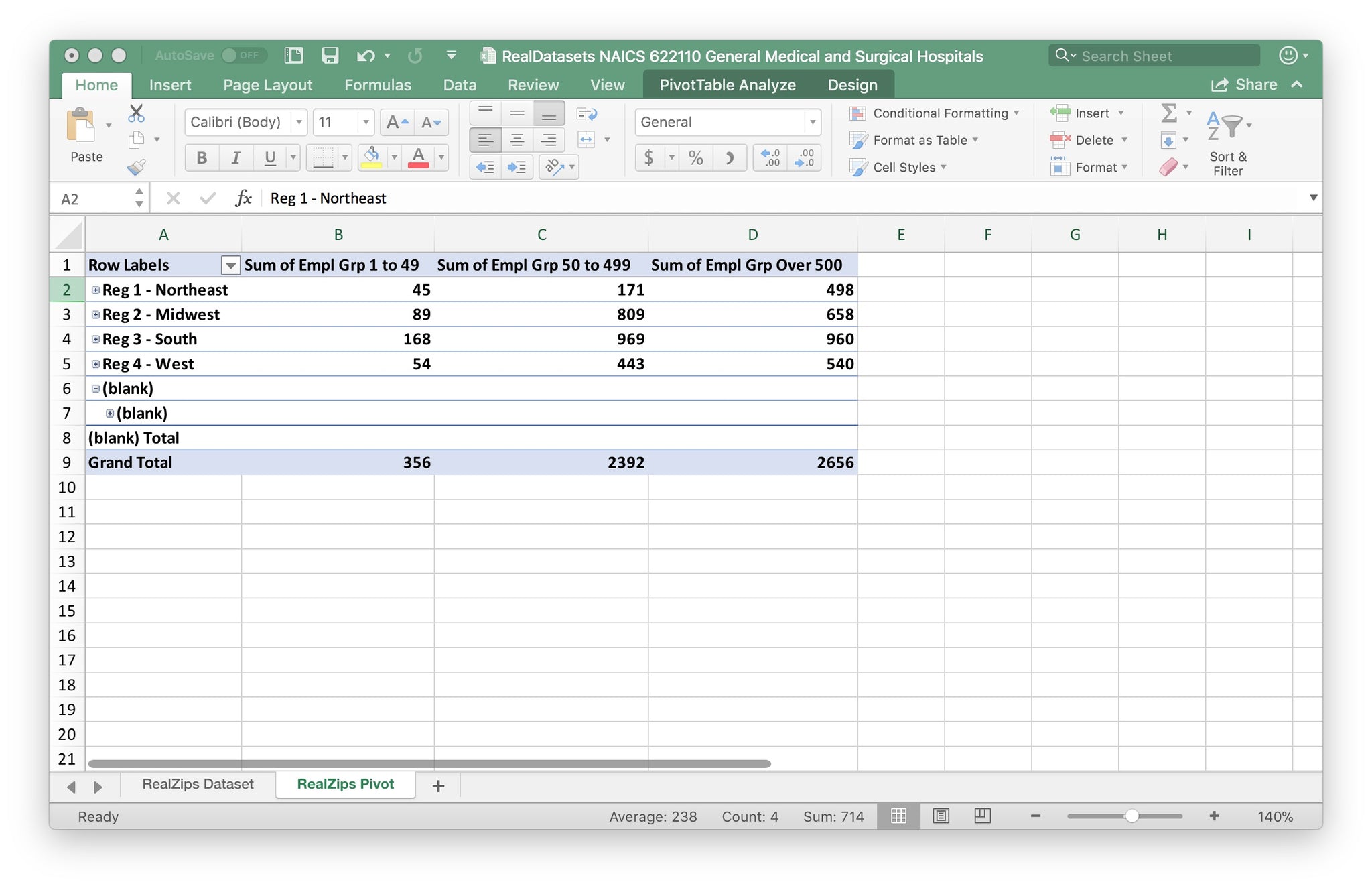Toggle Italic formatting

pos(235,158)
